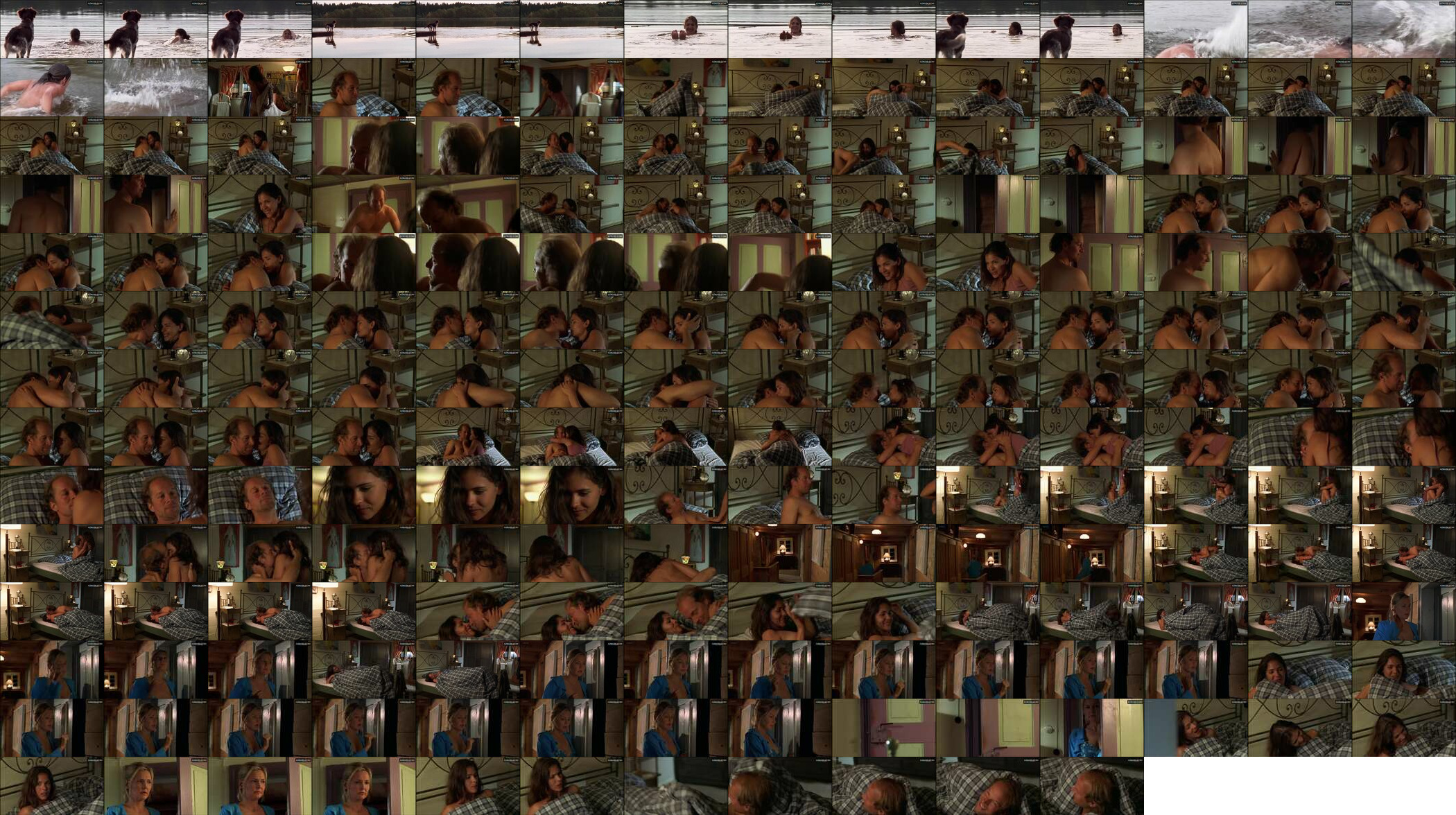Open final thumbnail of man under plaid blanket
1456x815 pixels.
pyautogui.click(x=1092, y=786)
